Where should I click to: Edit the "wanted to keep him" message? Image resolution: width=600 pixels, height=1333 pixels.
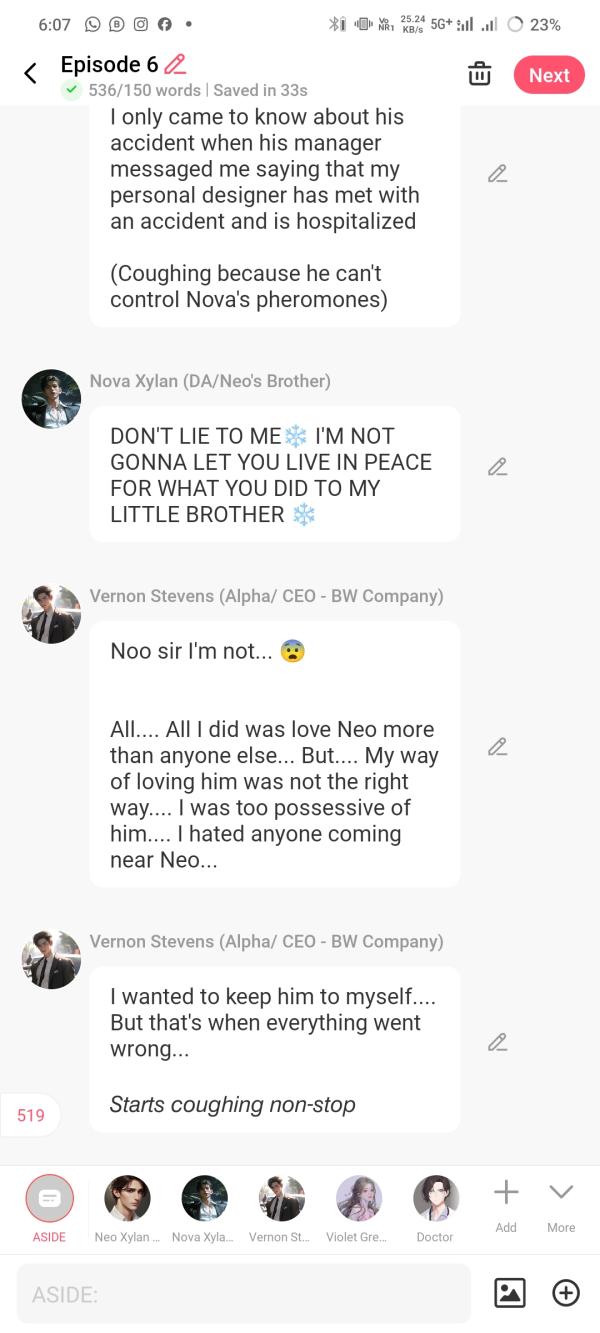click(x=497, y=1042)
